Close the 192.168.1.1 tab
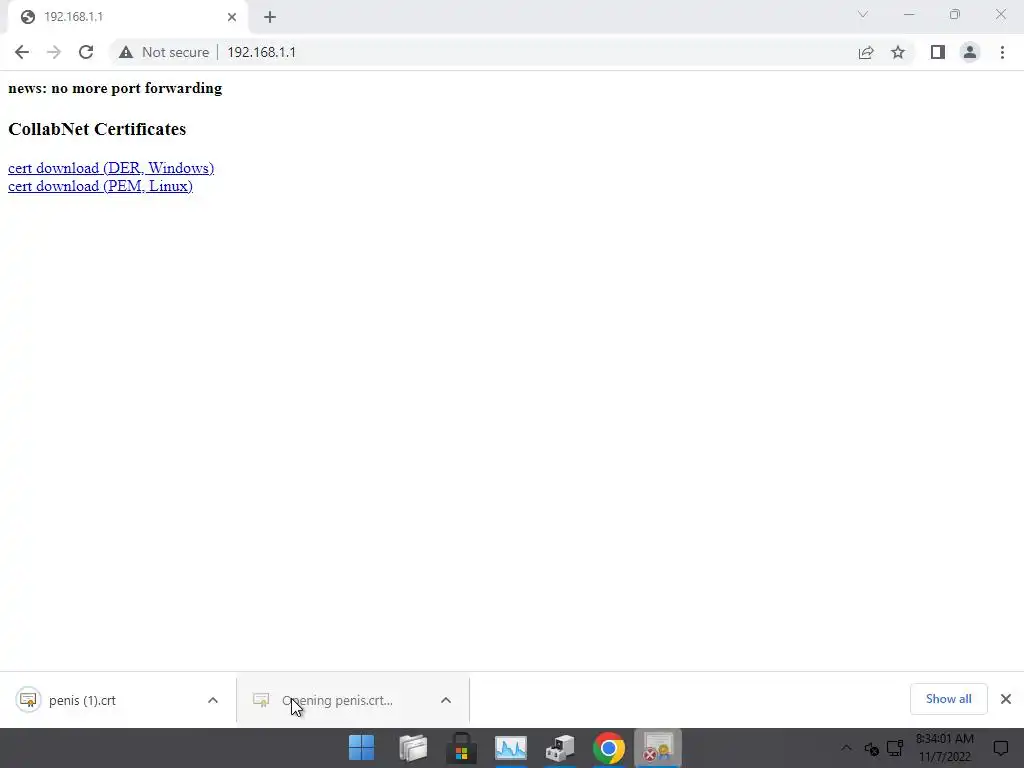The image size is (1024, 768). click(232, 17)
